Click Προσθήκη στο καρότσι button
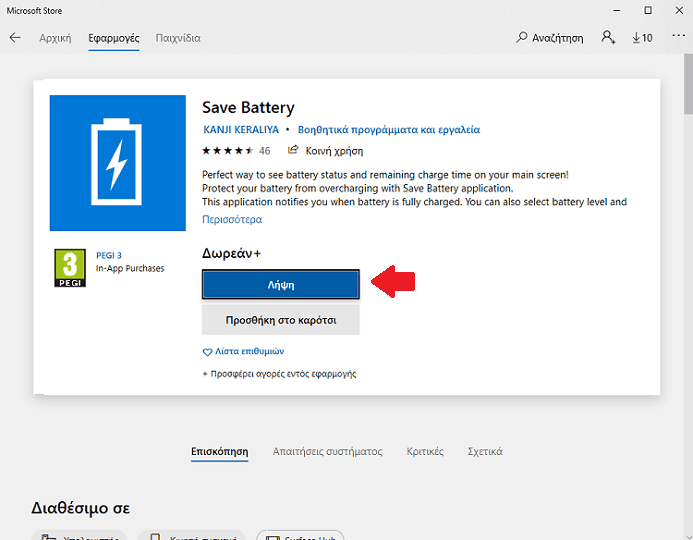This screenshot has width=693, height=540. click(x=281, y=320)
